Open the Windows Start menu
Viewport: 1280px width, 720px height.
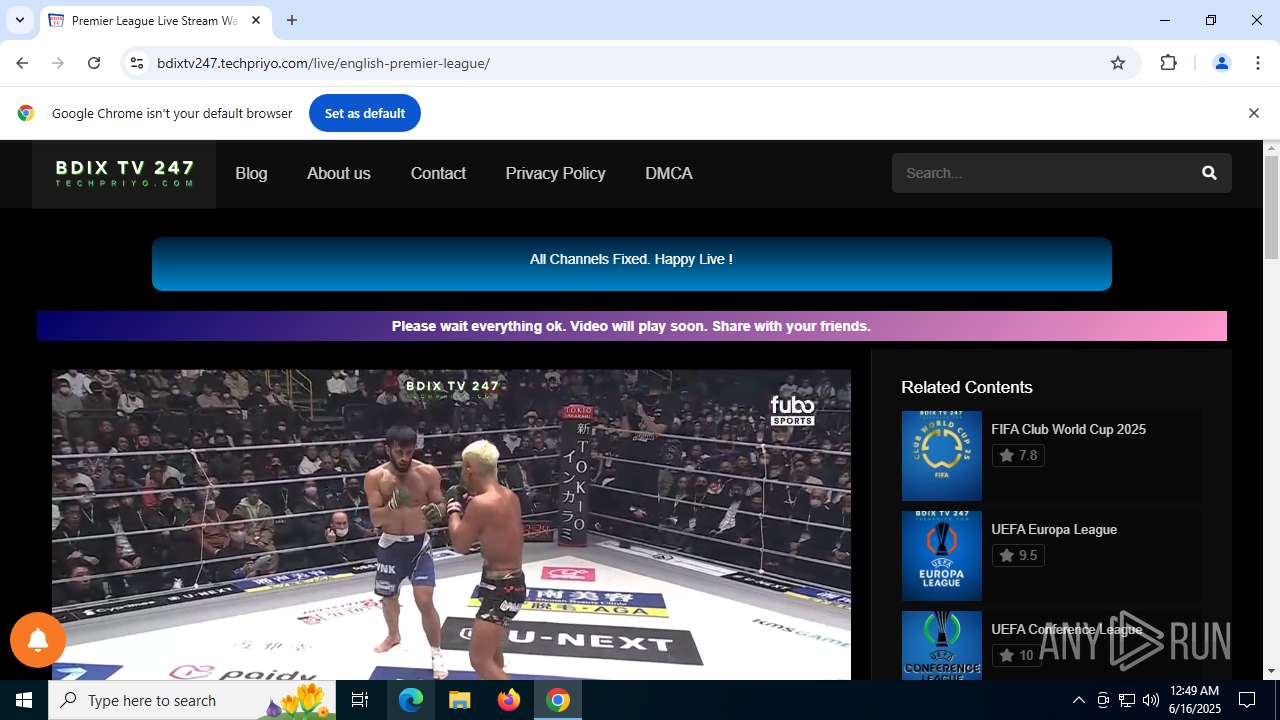[x=24, y=700]
